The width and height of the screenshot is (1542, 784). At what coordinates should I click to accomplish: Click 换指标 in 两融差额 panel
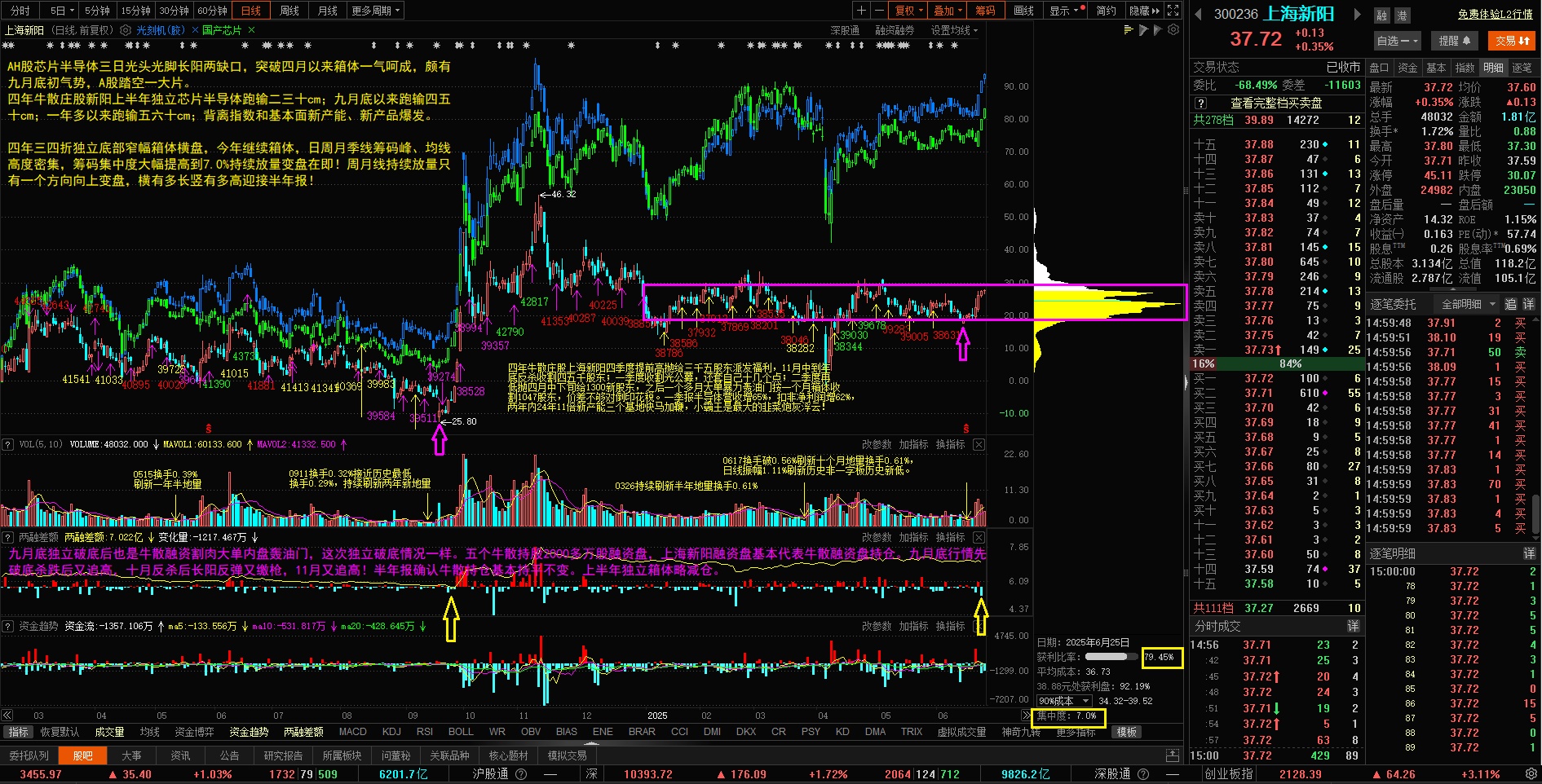950,537
